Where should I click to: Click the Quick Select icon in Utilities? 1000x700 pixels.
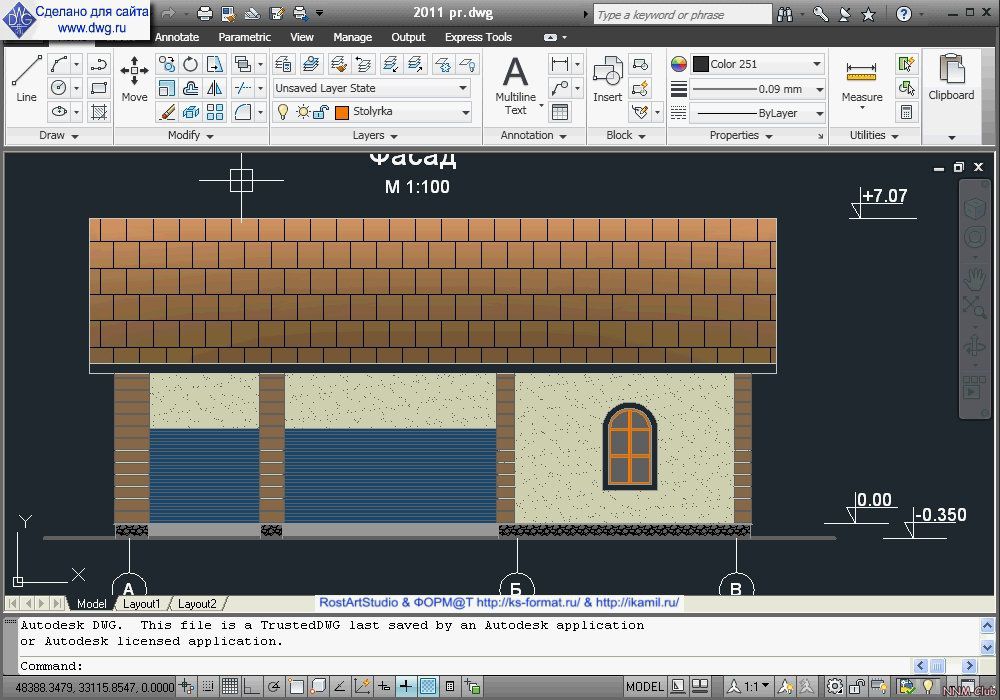point(906,64)
